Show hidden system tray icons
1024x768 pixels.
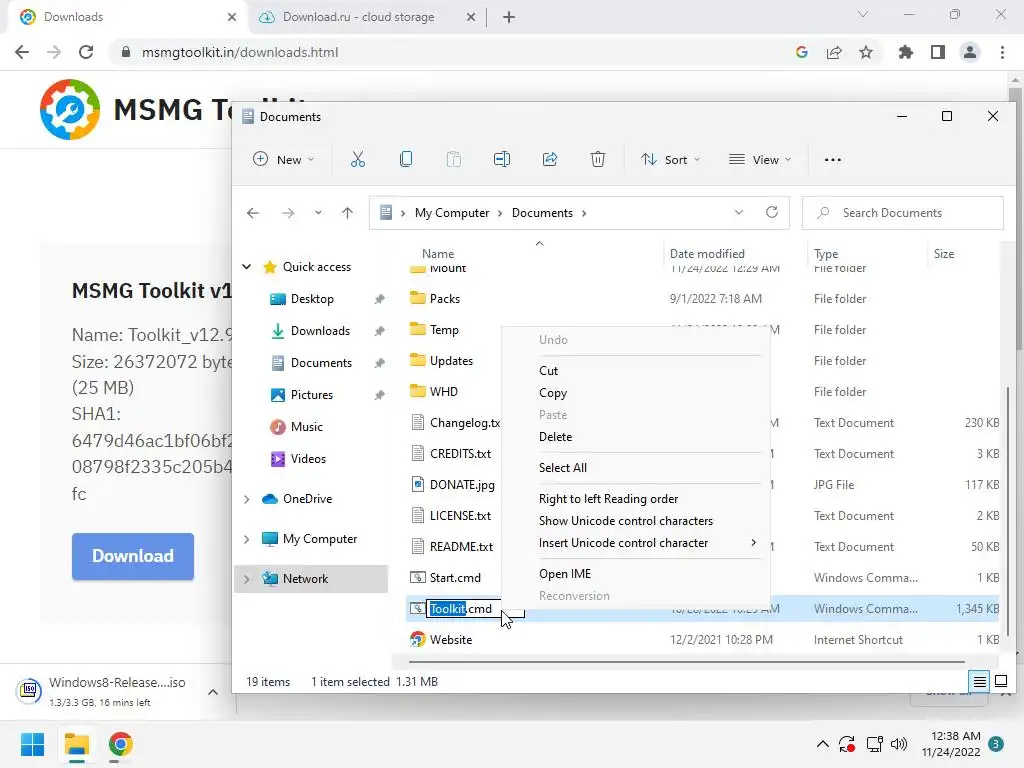tap(823, 744)
